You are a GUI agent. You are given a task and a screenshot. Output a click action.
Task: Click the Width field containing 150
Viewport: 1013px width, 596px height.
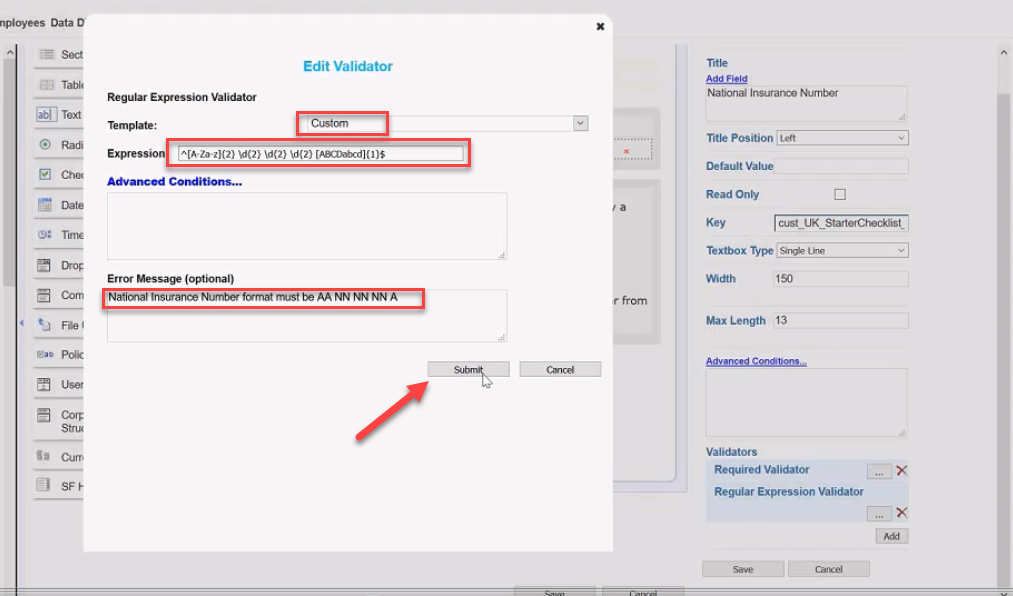coord(841,278)
